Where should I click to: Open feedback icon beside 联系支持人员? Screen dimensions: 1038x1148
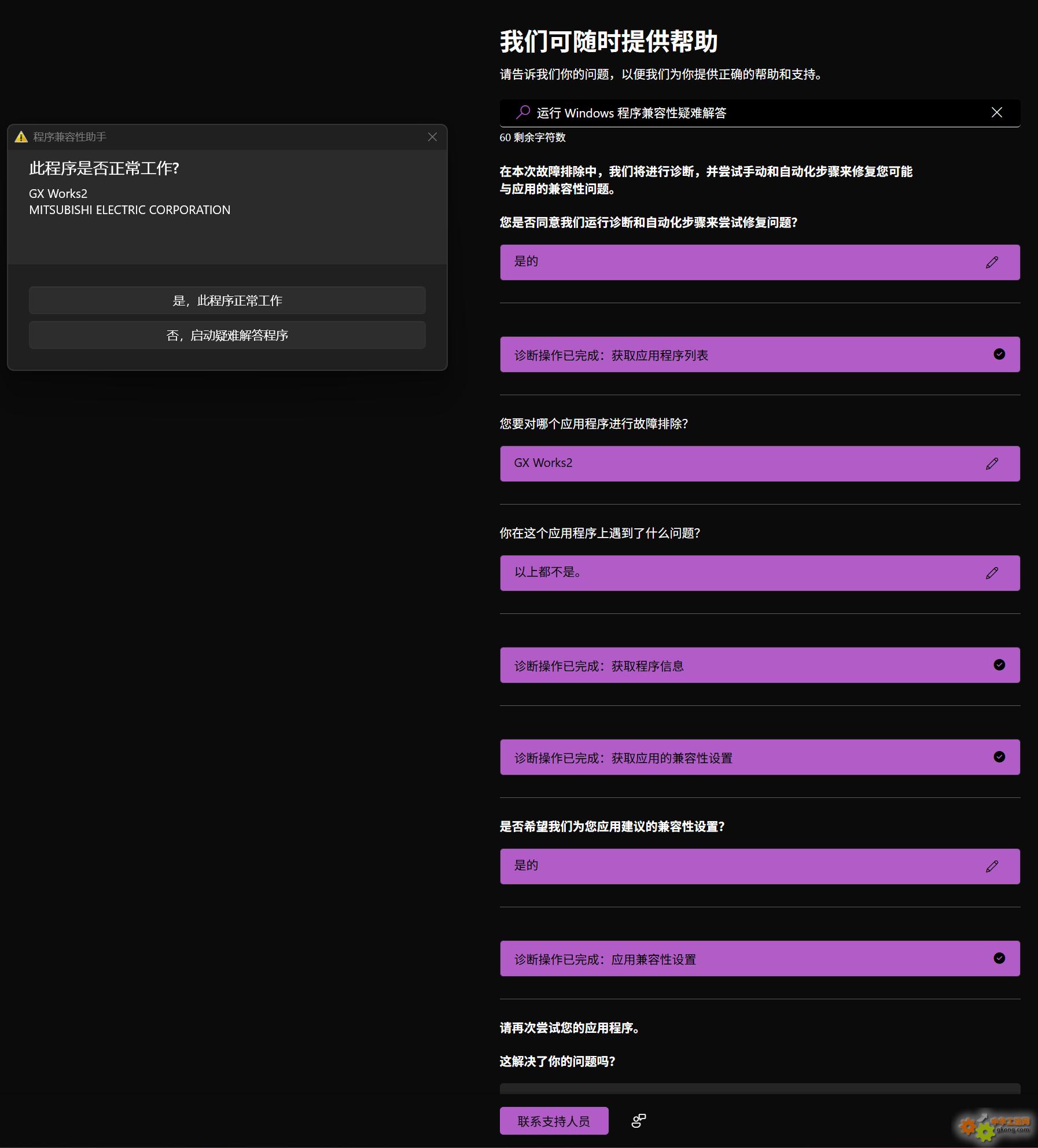click(638, 1121)
